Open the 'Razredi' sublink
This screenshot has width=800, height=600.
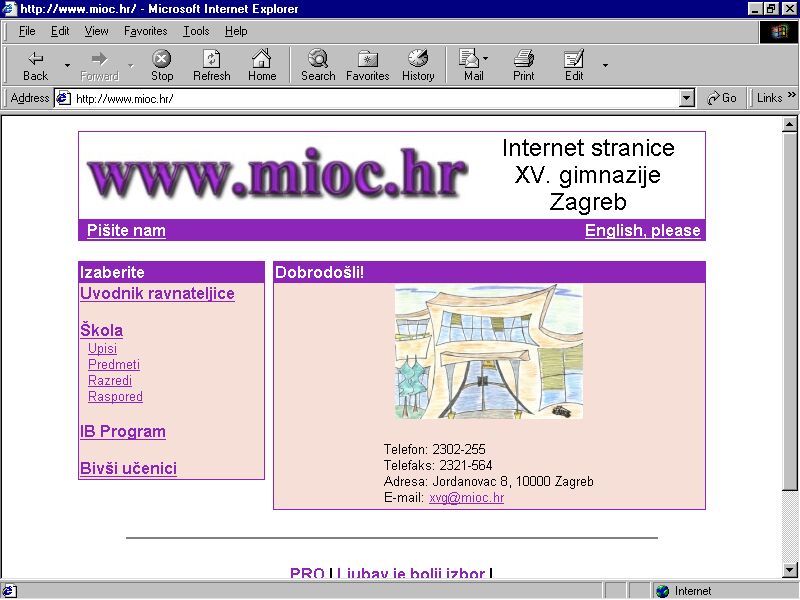pyautogui.click(x=110, y=381)
